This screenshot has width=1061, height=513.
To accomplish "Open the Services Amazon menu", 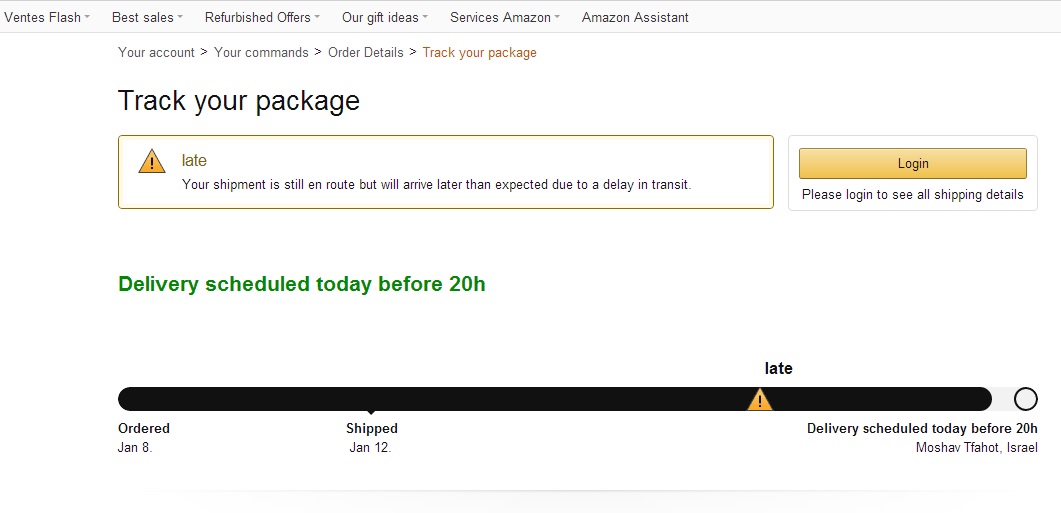I will click(504, 17).
